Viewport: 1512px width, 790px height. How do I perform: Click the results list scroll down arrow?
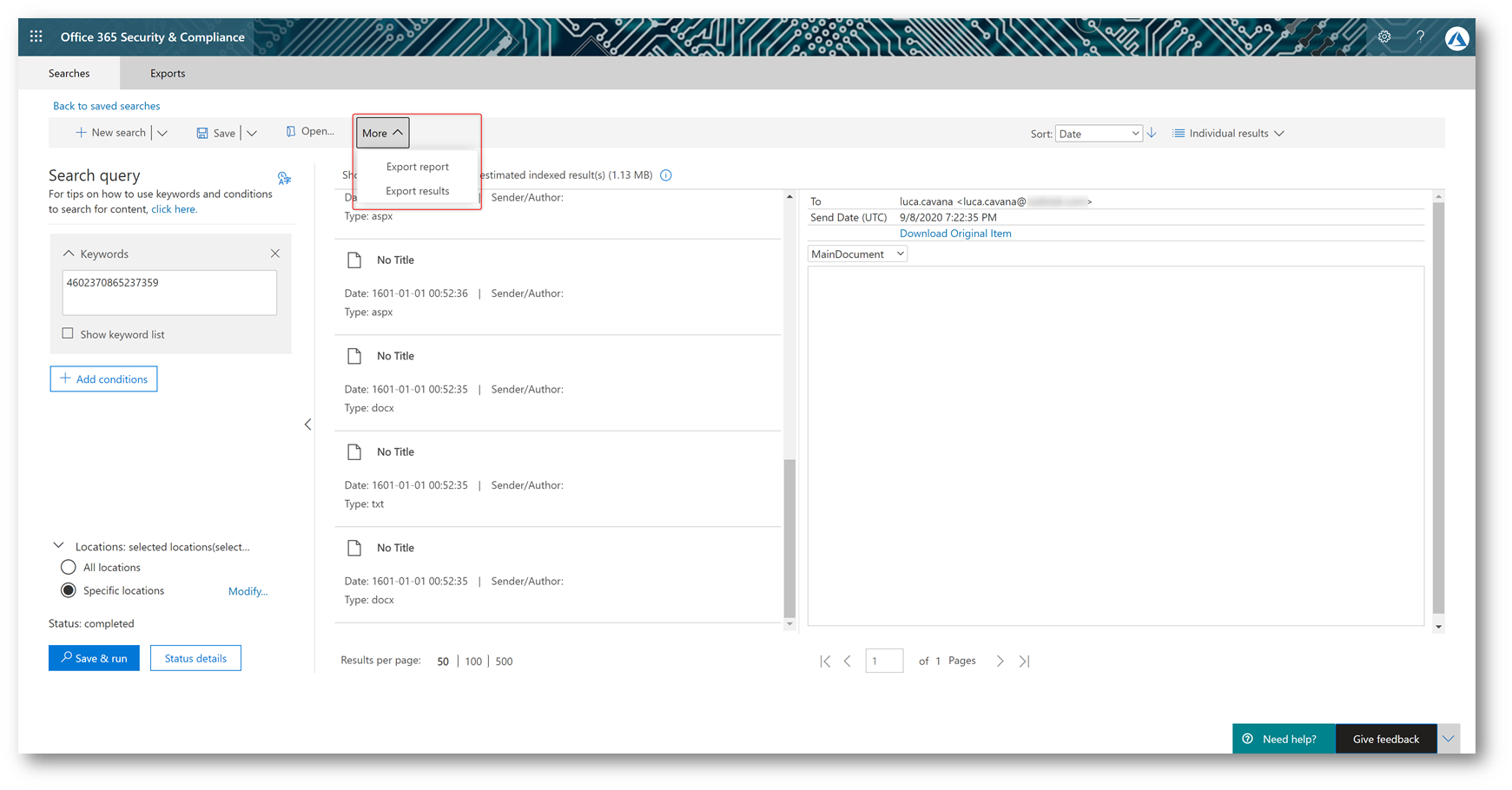pyautogui.click(x=789, y=624)
